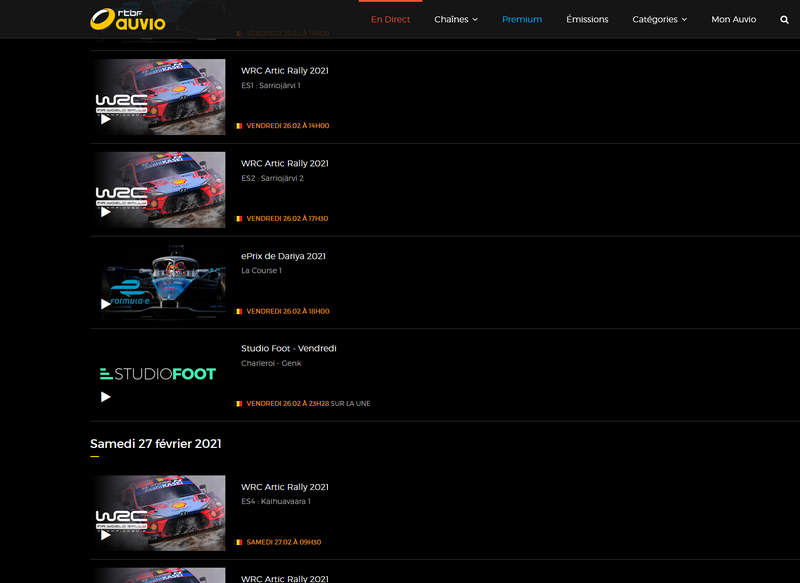Select the Studio Foot logo thumbnail
The height and width of the screenshot is (583, 800).
[159, 375]
